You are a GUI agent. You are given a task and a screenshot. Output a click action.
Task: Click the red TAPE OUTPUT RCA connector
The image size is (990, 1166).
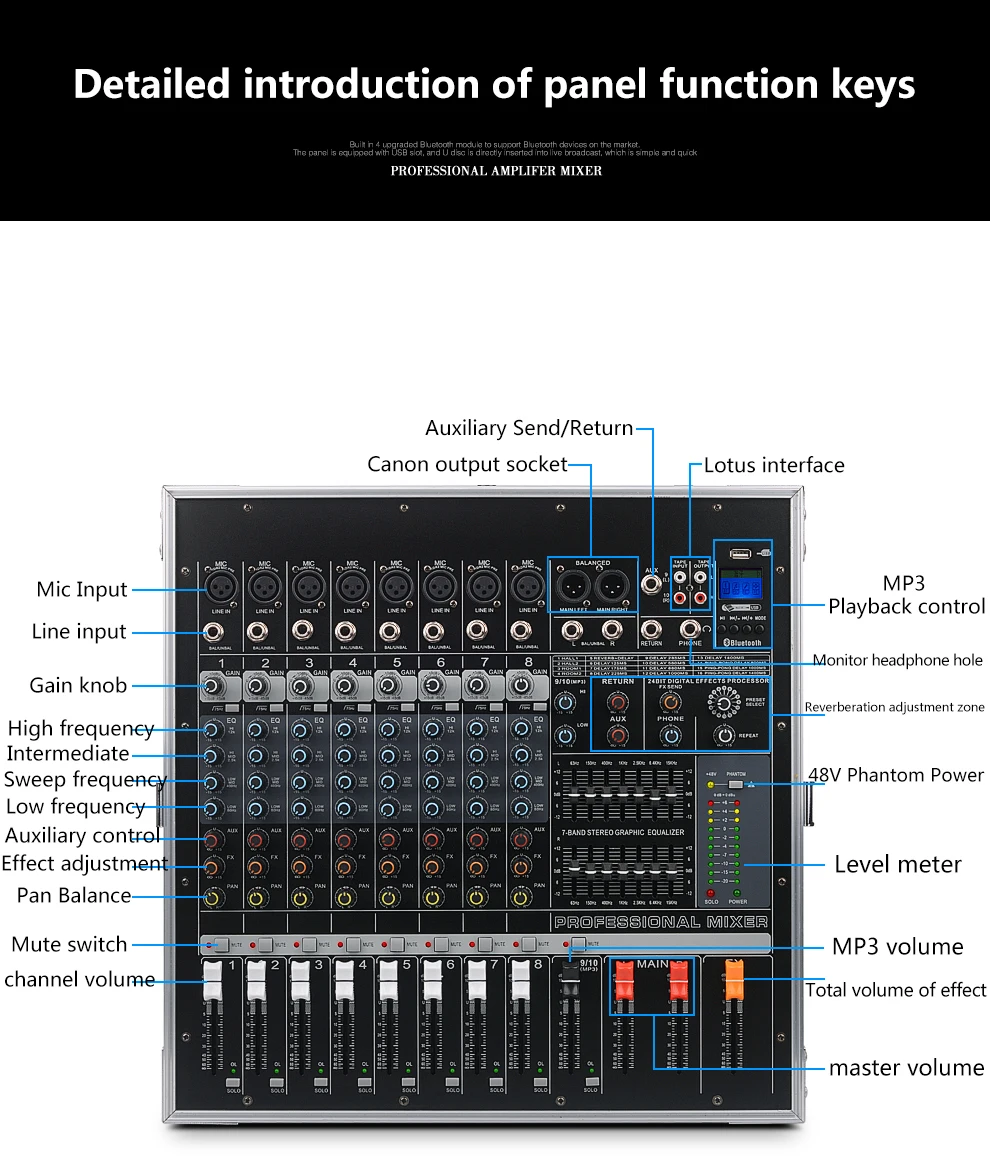click(700, 597)
